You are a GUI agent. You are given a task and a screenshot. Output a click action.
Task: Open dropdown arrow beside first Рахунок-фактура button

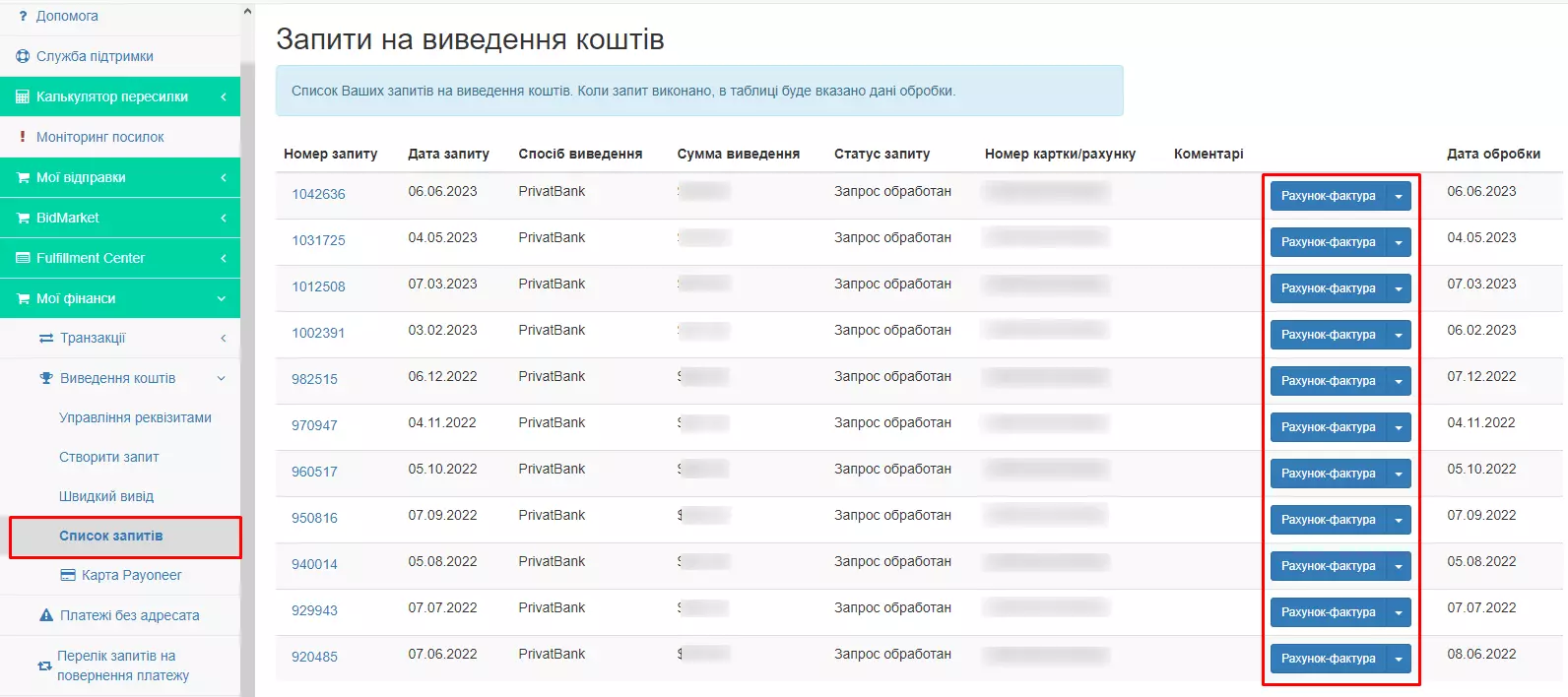(1400, 195)
